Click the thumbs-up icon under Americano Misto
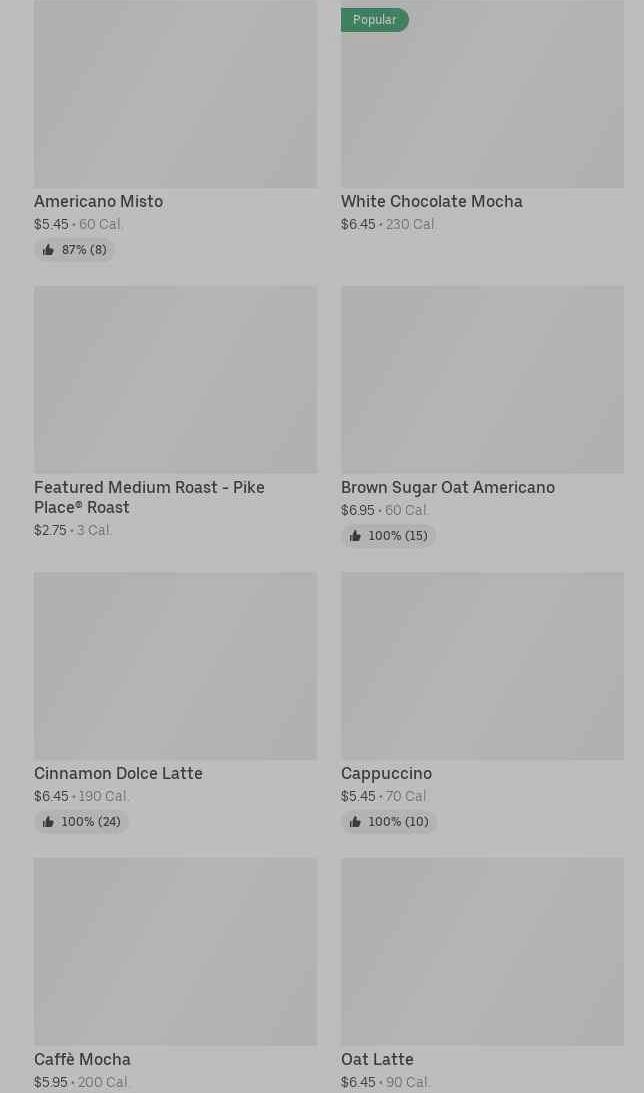 click(48, 250)
